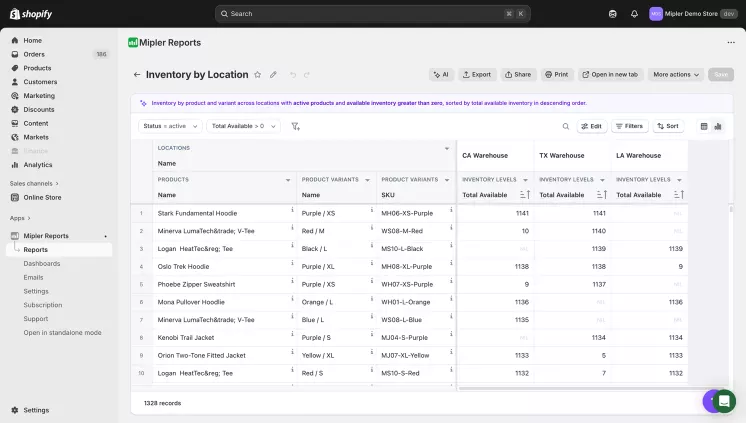Open the add filter funnel icon
This screenshot has height=423, width=746.
[x=295, y=126]
